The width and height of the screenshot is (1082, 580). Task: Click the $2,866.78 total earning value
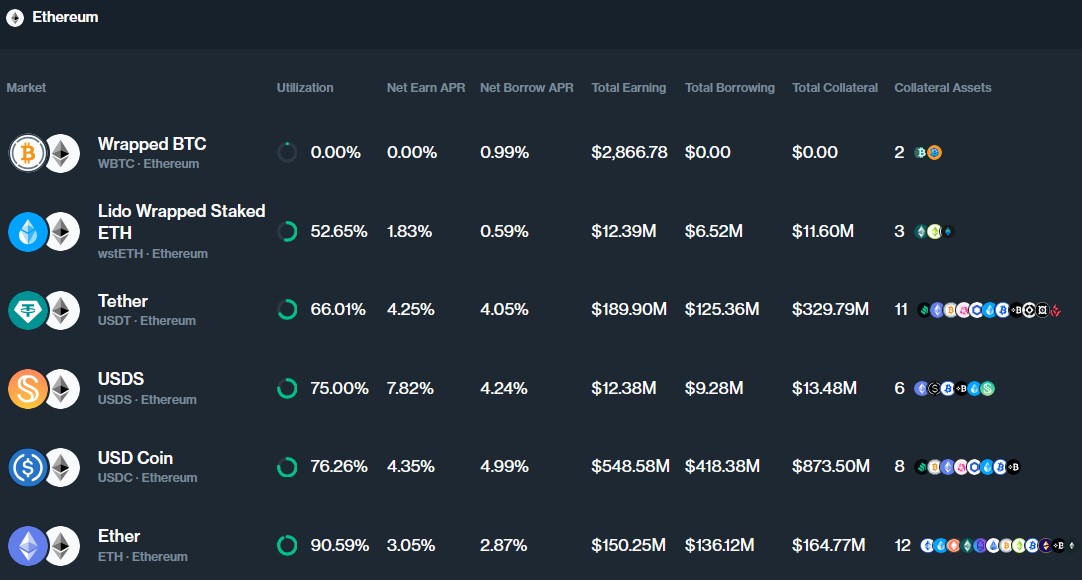click(x=629, y=152)
